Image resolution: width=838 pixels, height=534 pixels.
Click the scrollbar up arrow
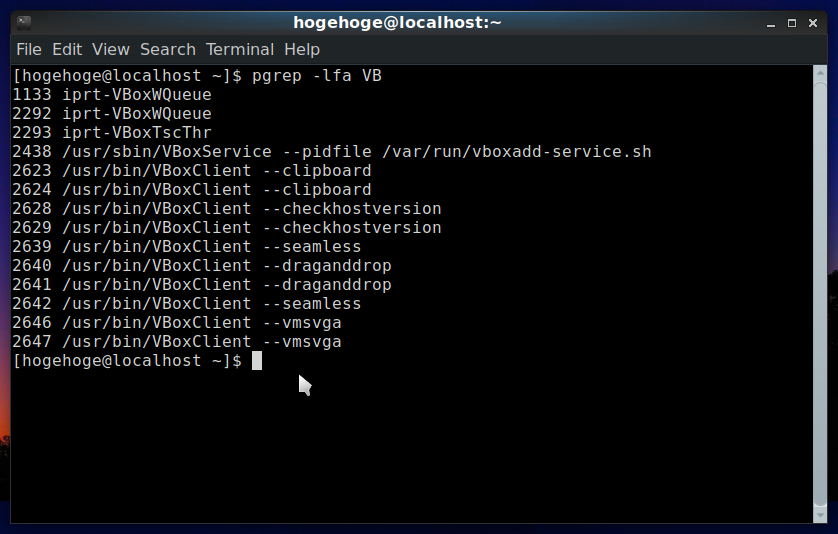point(820,72)
